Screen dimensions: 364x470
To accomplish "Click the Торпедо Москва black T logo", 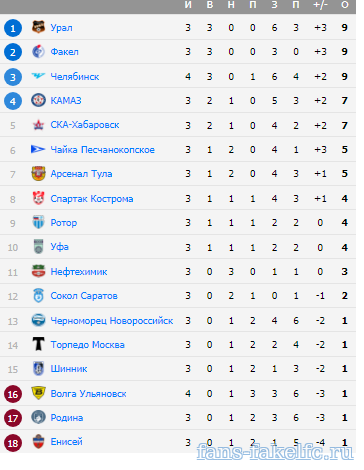I will tap(38, 344).
